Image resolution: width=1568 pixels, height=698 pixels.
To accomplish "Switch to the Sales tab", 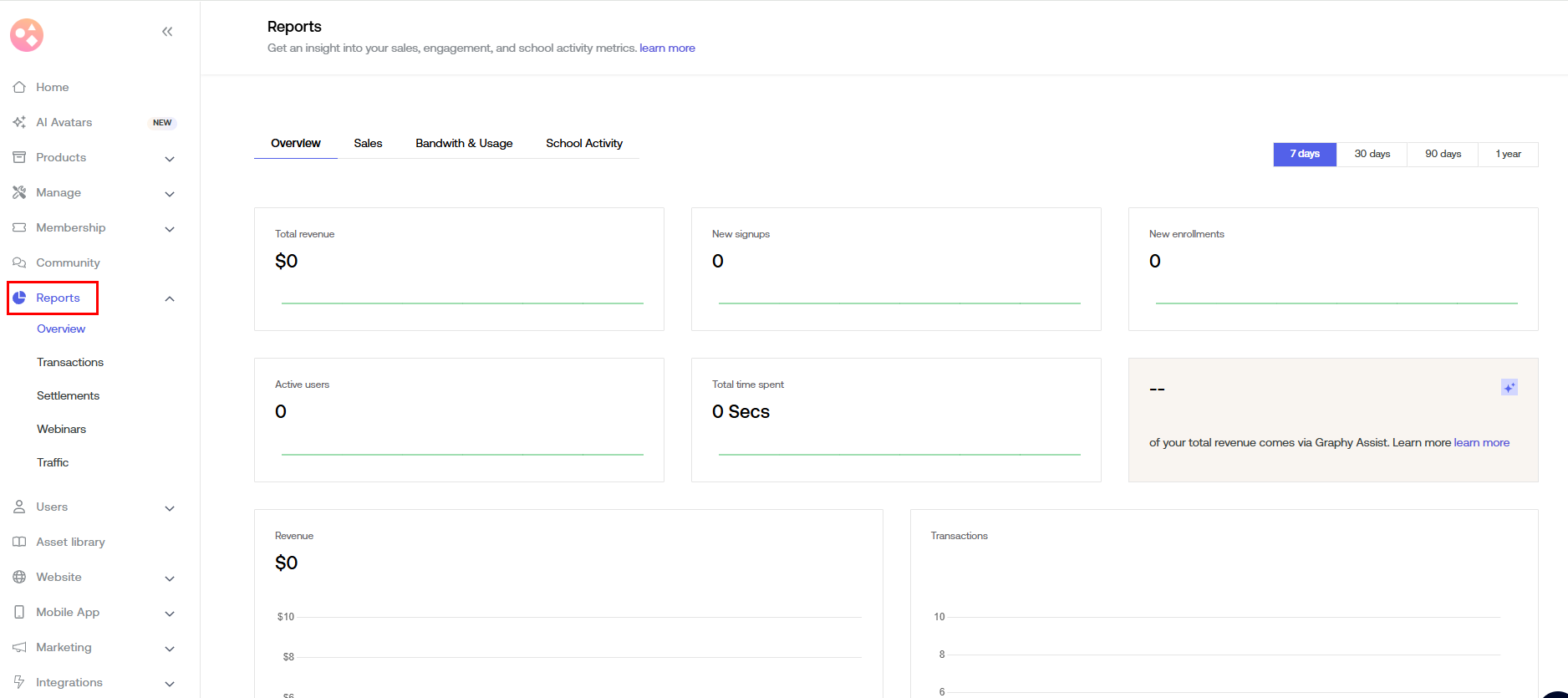I will [368, 144].
